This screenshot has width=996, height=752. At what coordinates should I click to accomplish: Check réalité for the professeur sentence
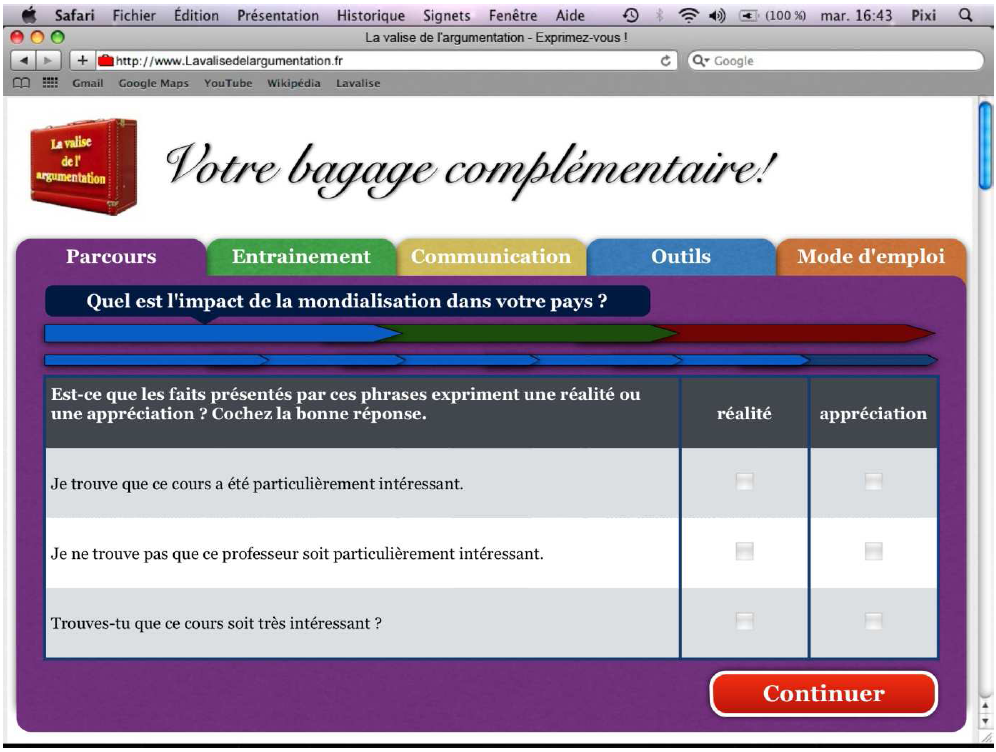pos(744,551)
